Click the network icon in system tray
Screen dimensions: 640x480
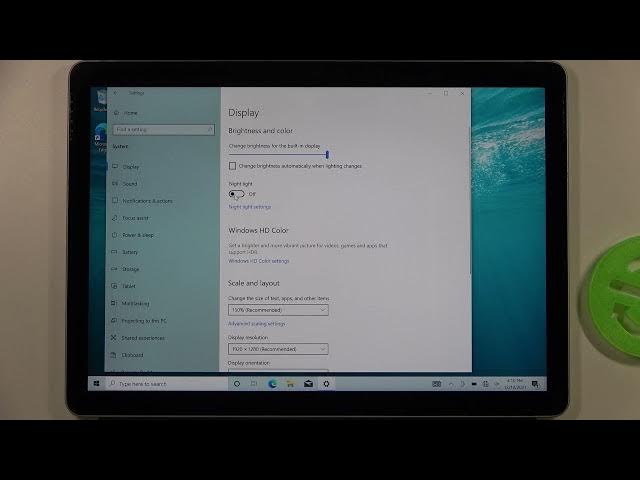point(485,384)
